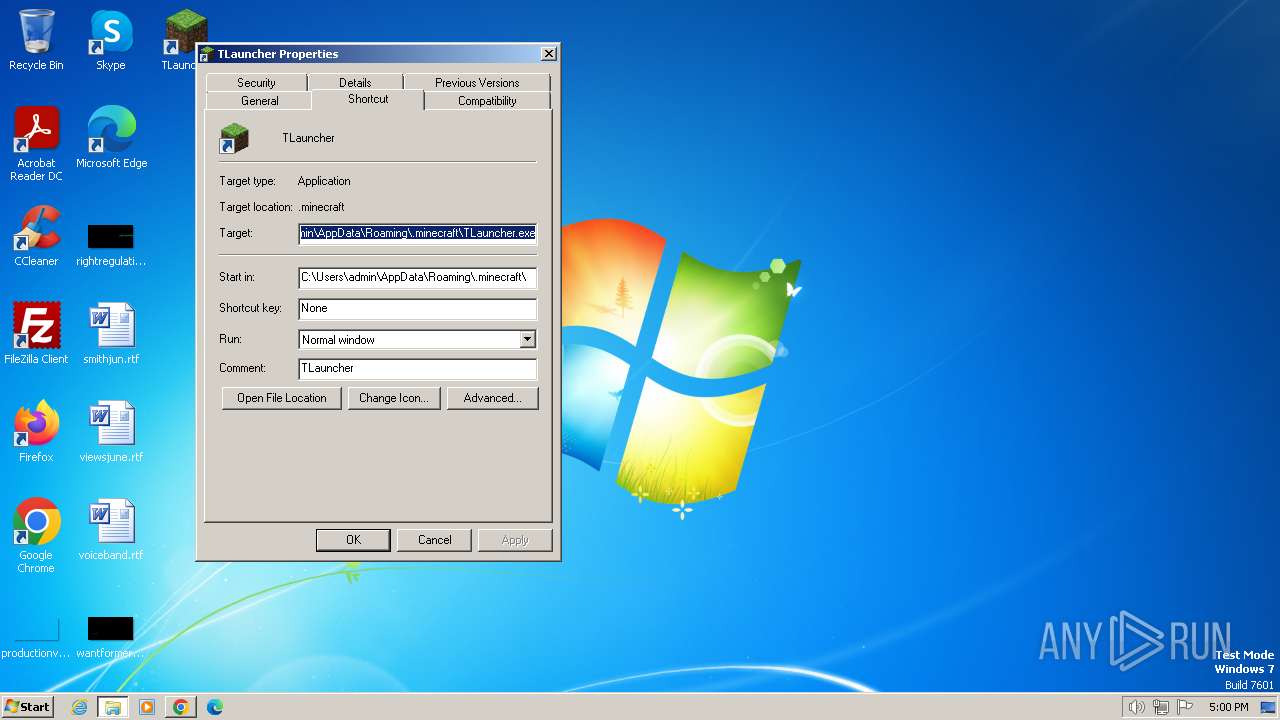Confirm with the OK button
Viewport: 1280px width, 720px height.
353,540
